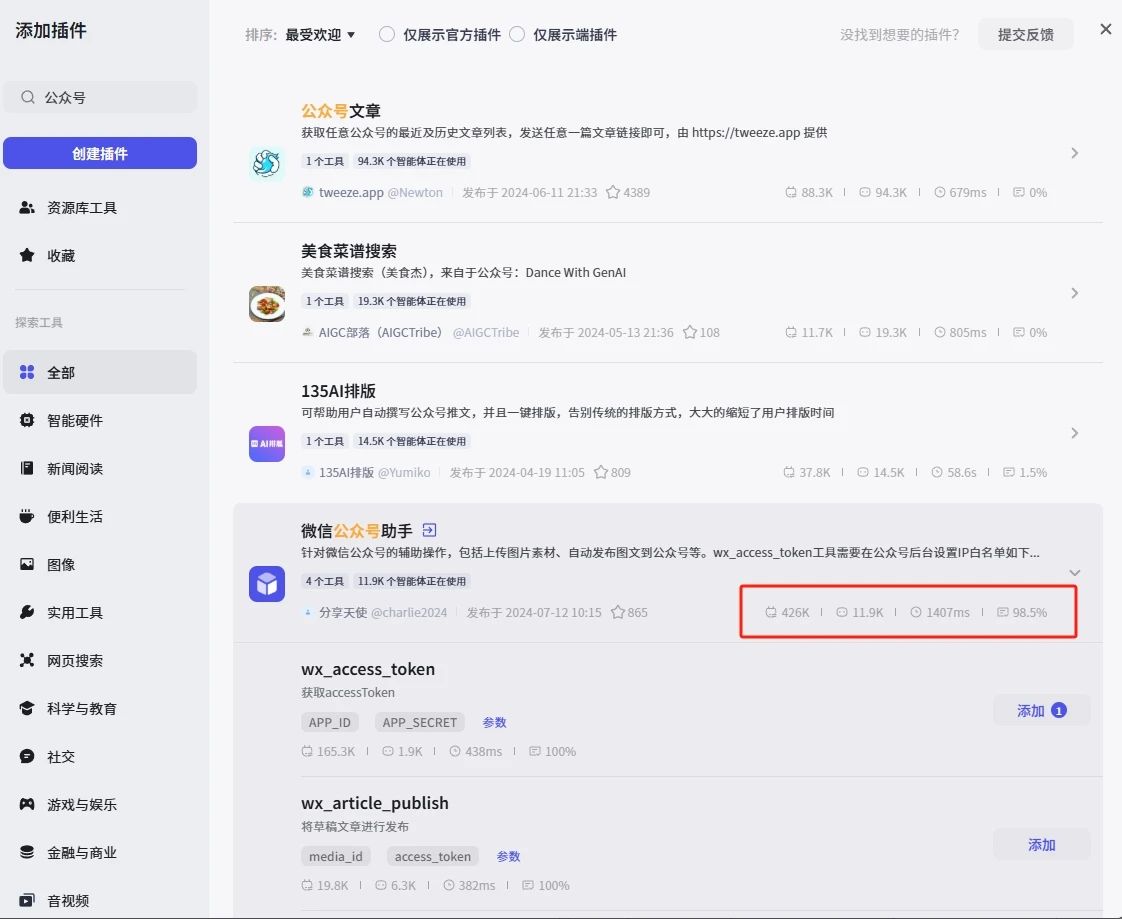Click the 图像 picture icon
The image size is (1122, 919).
27,564
